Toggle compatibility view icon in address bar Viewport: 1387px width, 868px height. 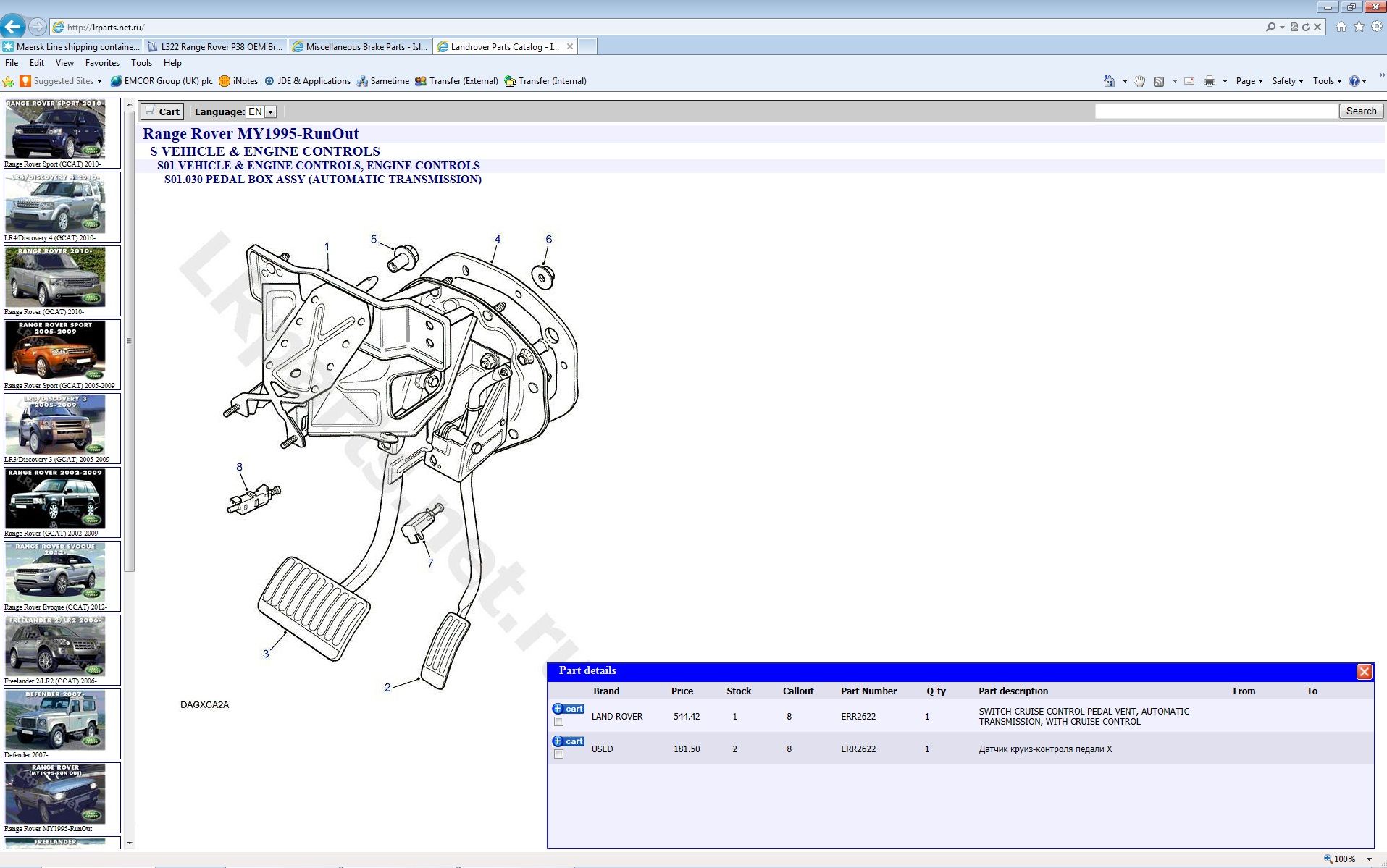click(x=1294, y=27)
